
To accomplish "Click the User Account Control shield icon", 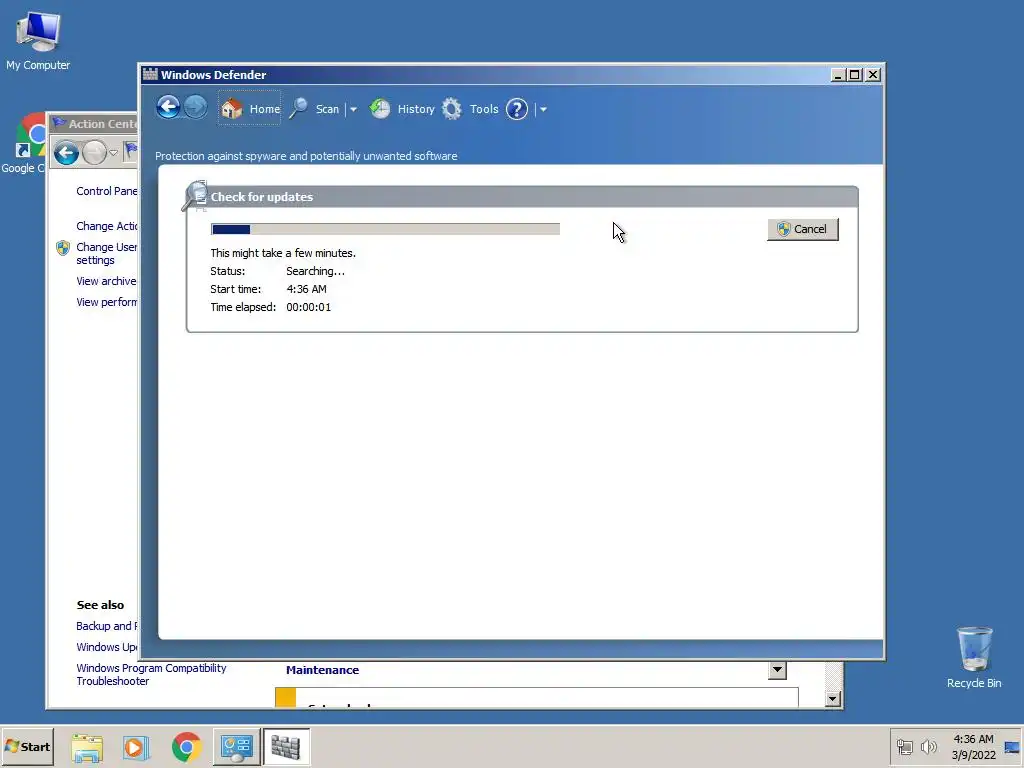I will pos(63,248).
